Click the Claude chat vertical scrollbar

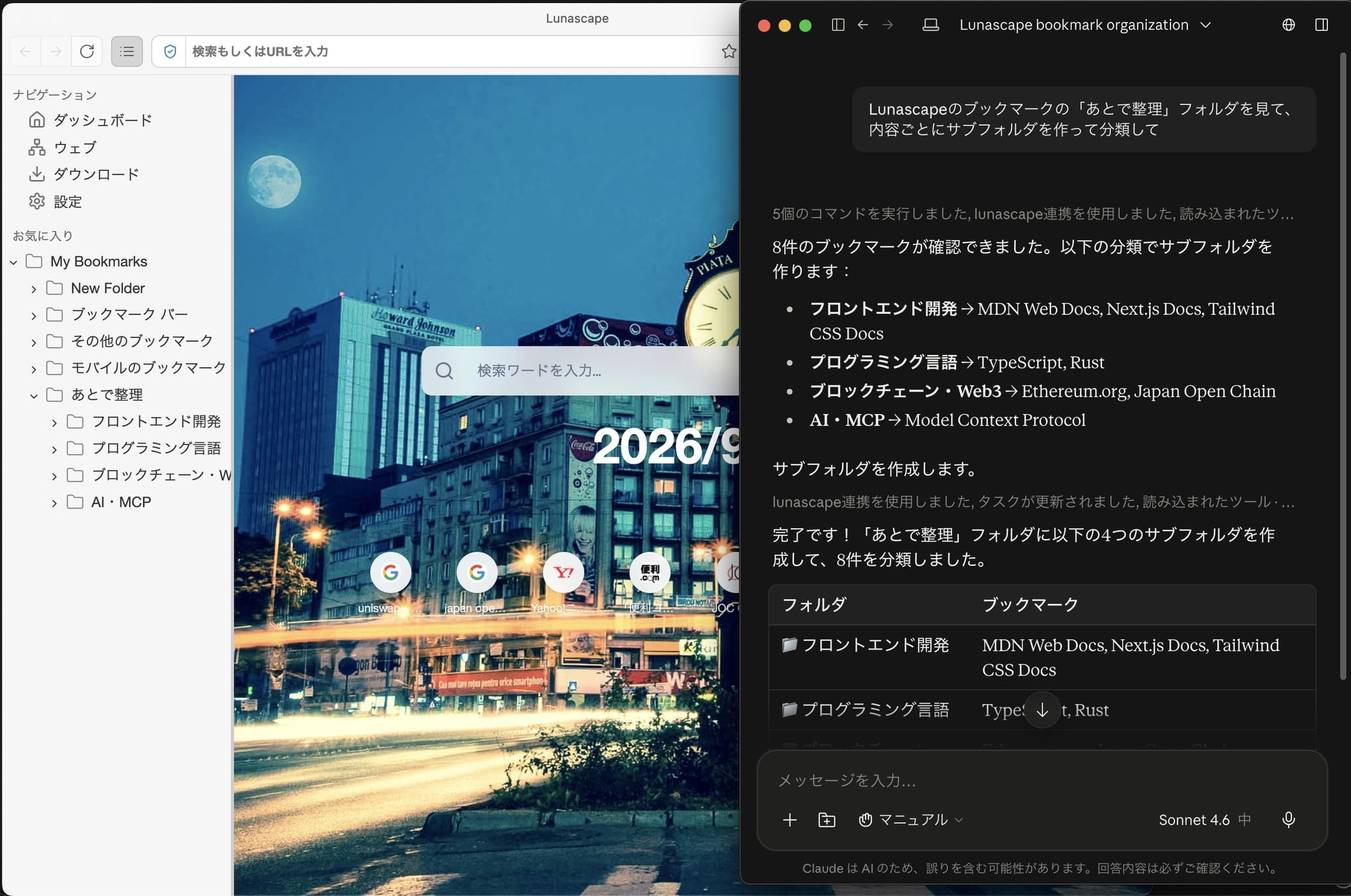(x=1343, y=366)
